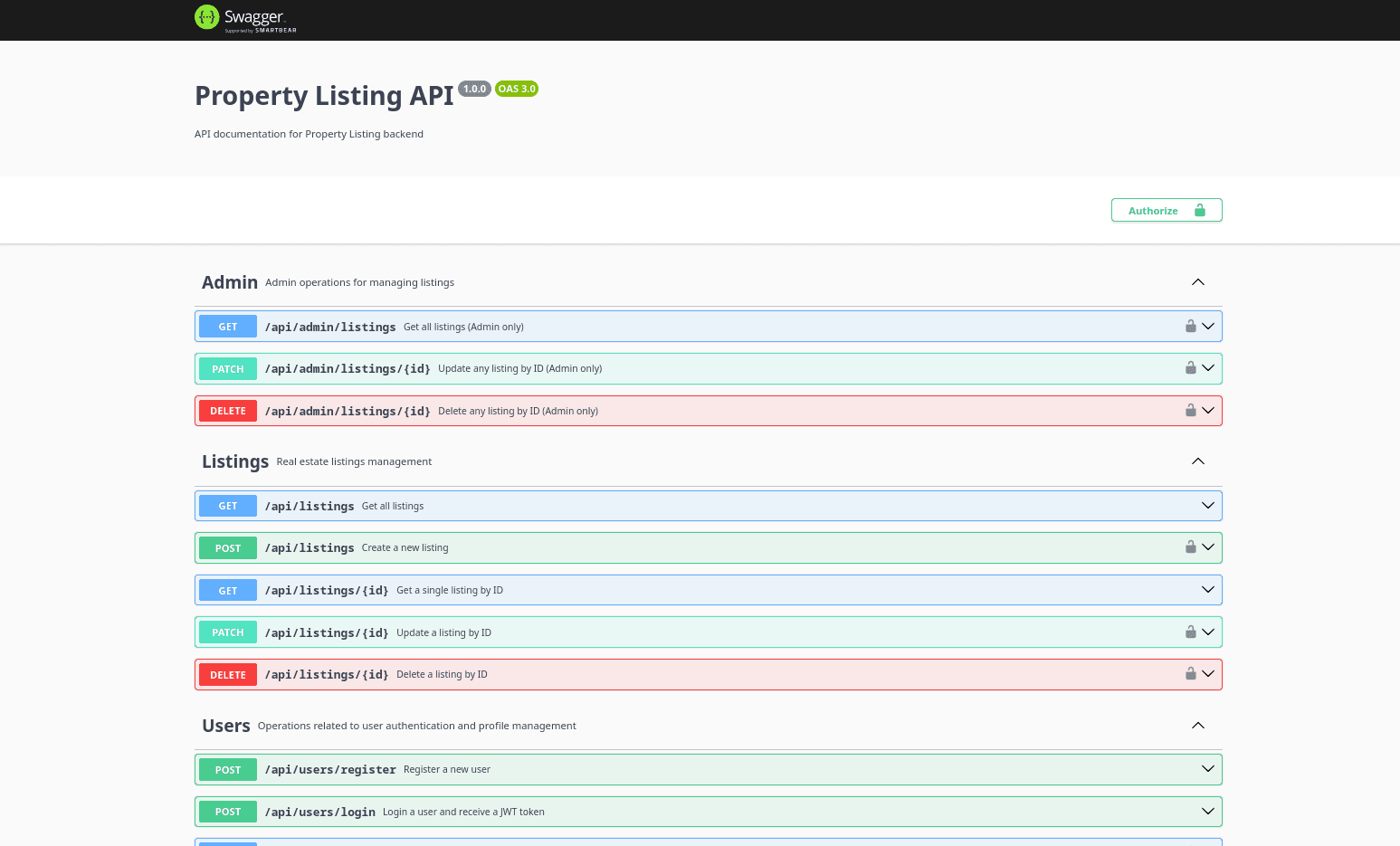Expand DELETE /api/listings/{id} with its arrow
This screenshot has height=846, width=1400.
(x=1208, y=673)
